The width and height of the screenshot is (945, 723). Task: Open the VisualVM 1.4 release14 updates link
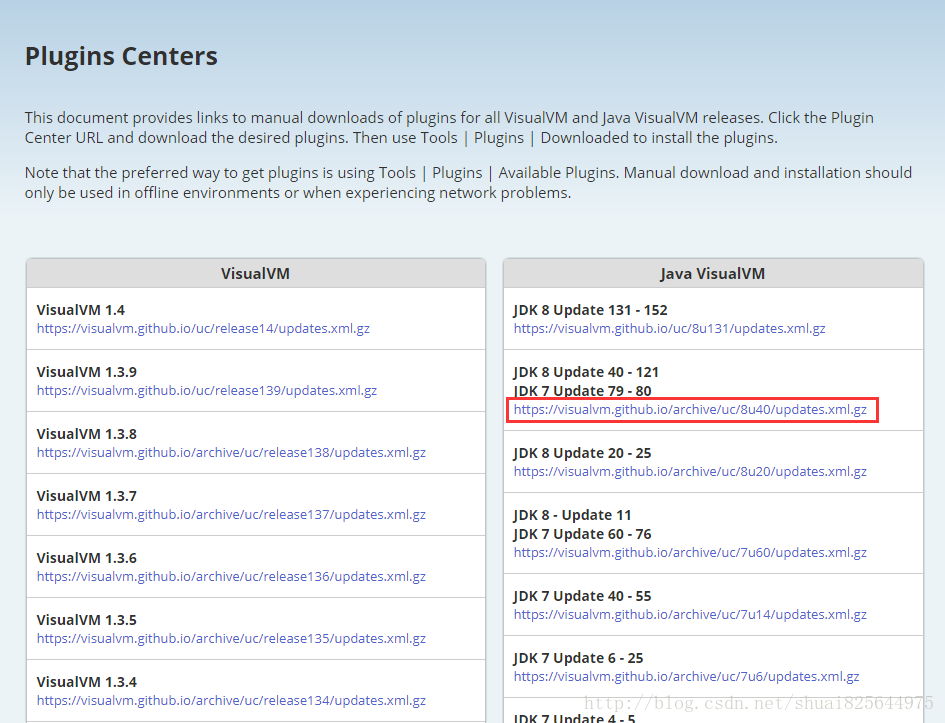pyautogui.click(x=203, y=328)
